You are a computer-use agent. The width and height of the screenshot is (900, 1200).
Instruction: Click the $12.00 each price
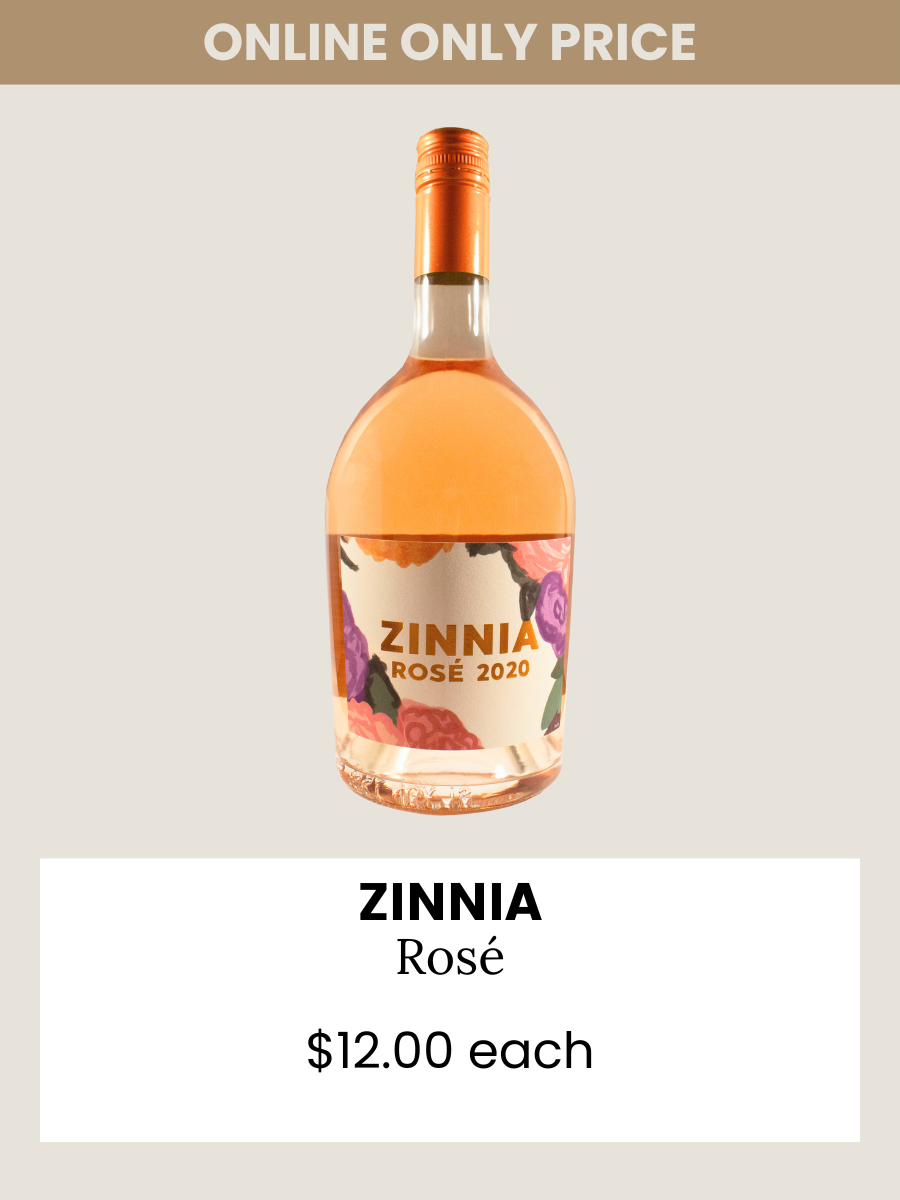450,1051
